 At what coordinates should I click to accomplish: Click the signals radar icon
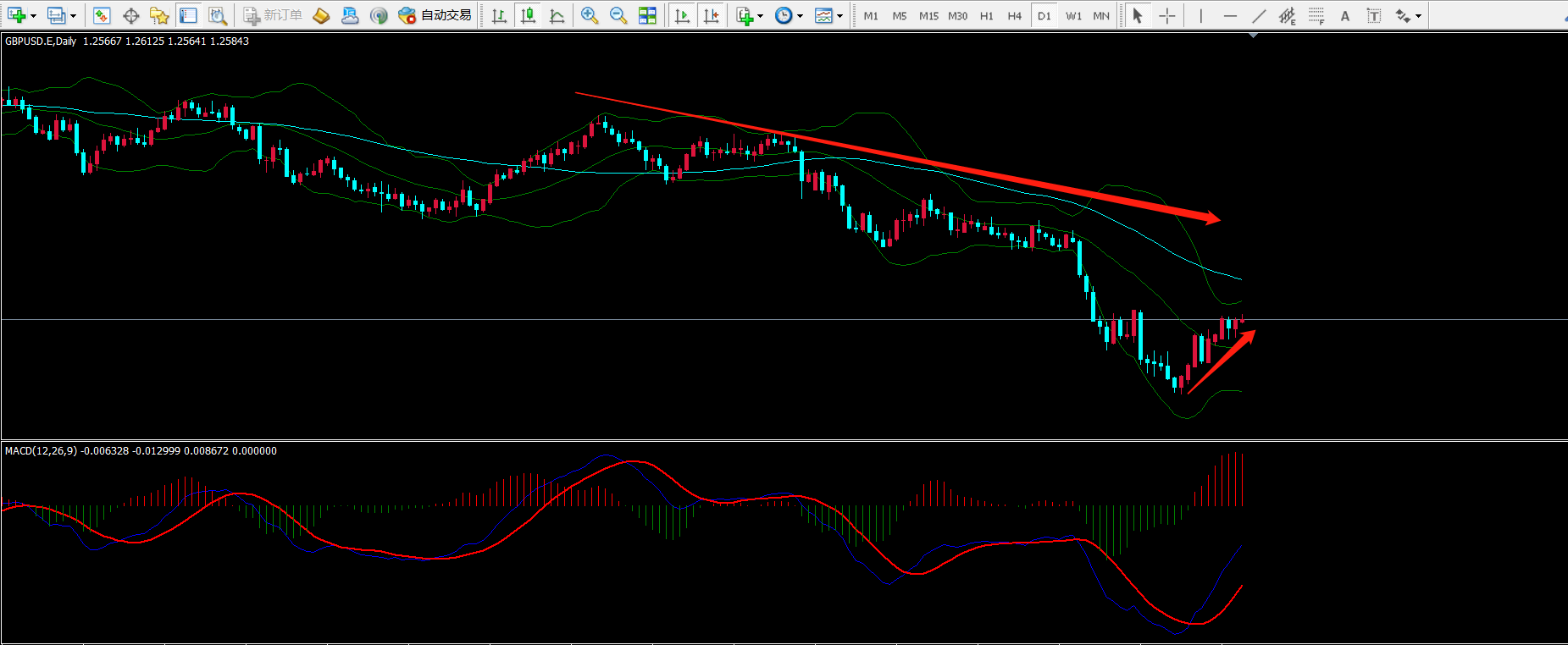pyautogui.click(x=379, y=15)
